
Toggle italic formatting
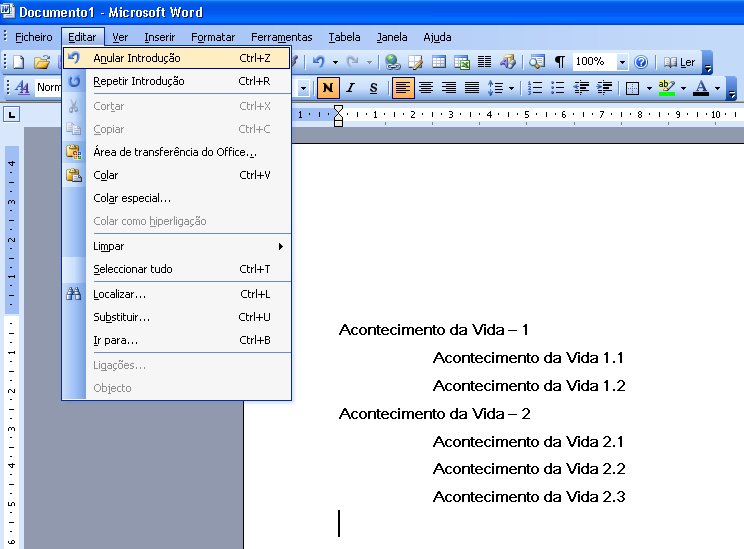tap(351, 88)
